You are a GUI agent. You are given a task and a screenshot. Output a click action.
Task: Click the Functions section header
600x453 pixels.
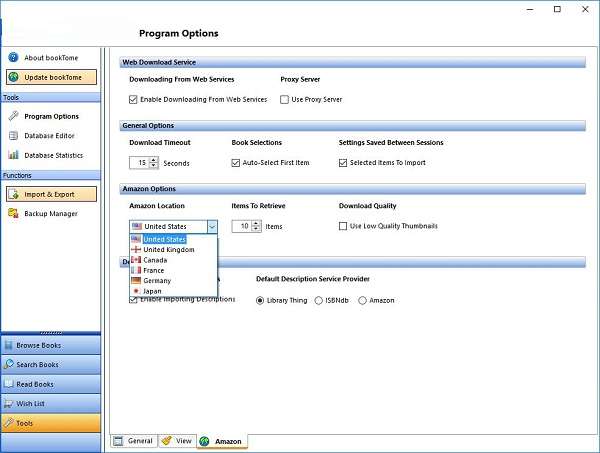click(51, 175)
